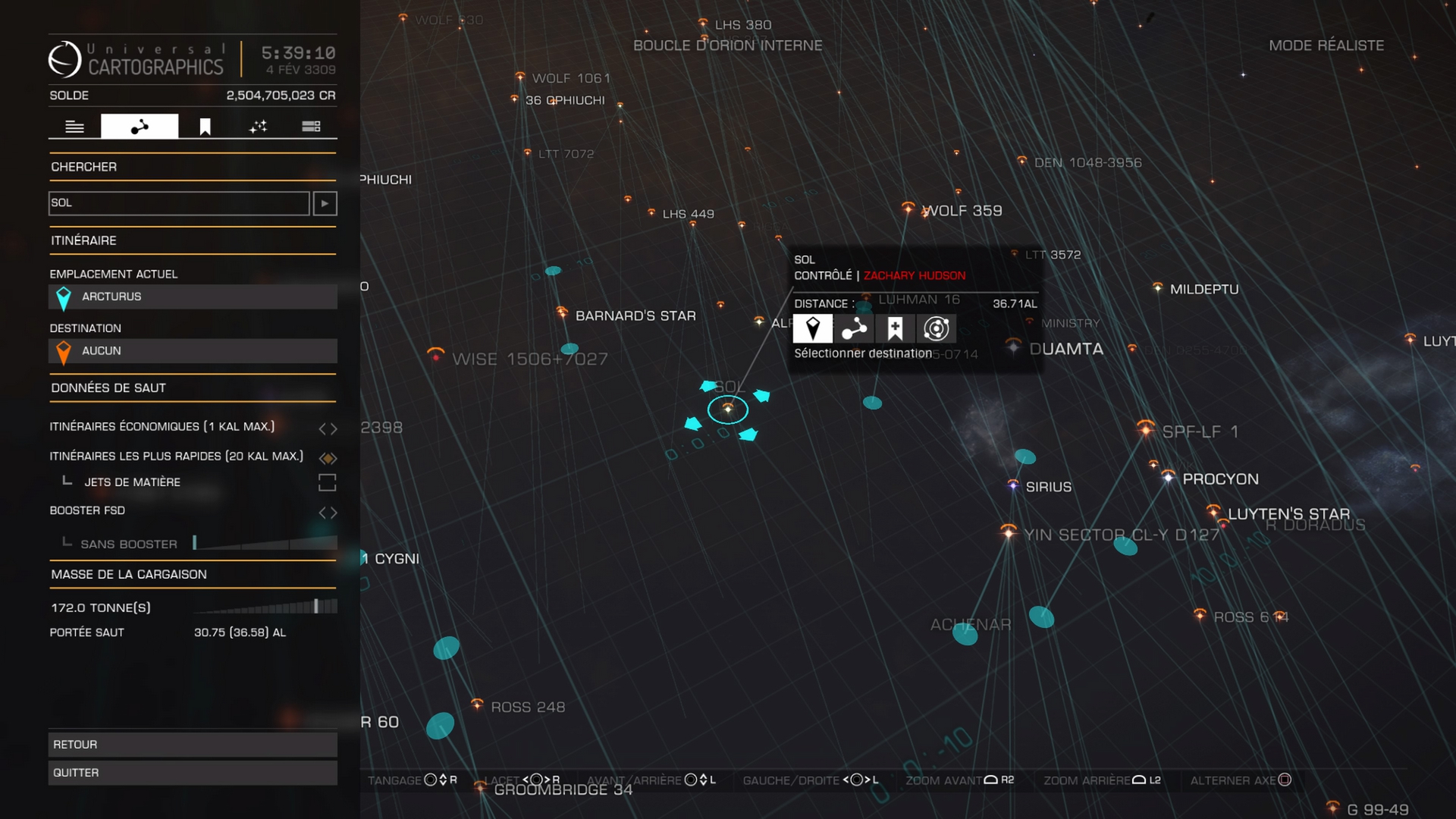Enable the Jets de matière checkbox
The image size is (1456, 819).
(x=327, y=482)
